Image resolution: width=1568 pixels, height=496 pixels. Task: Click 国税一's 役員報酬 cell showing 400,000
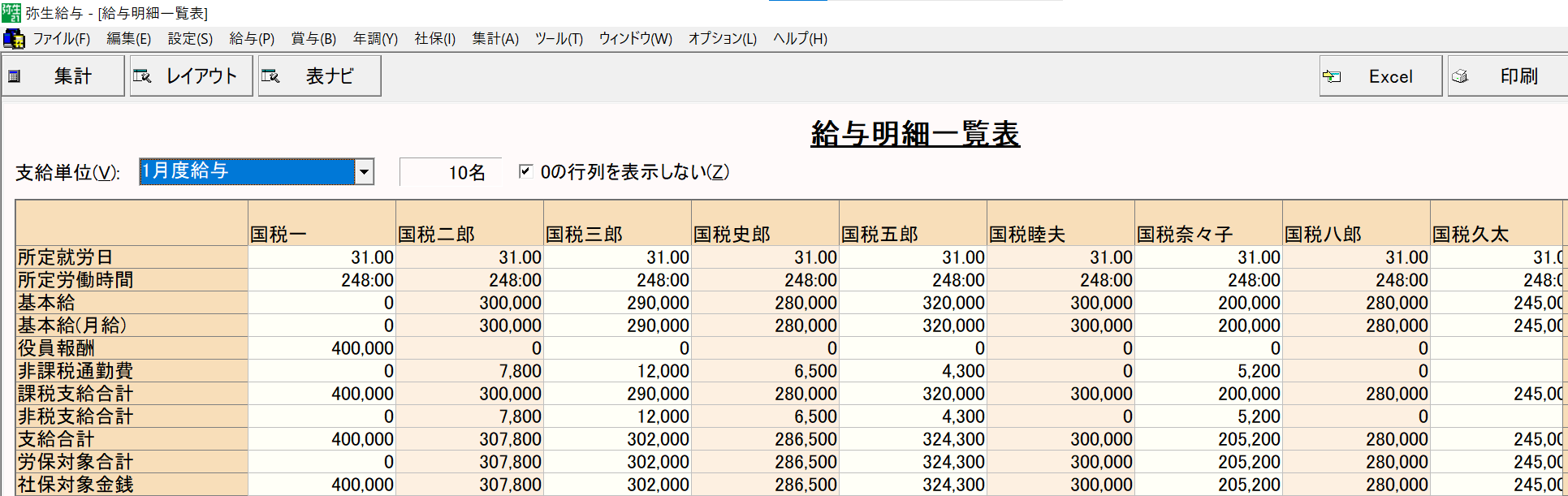click(322, 348)
